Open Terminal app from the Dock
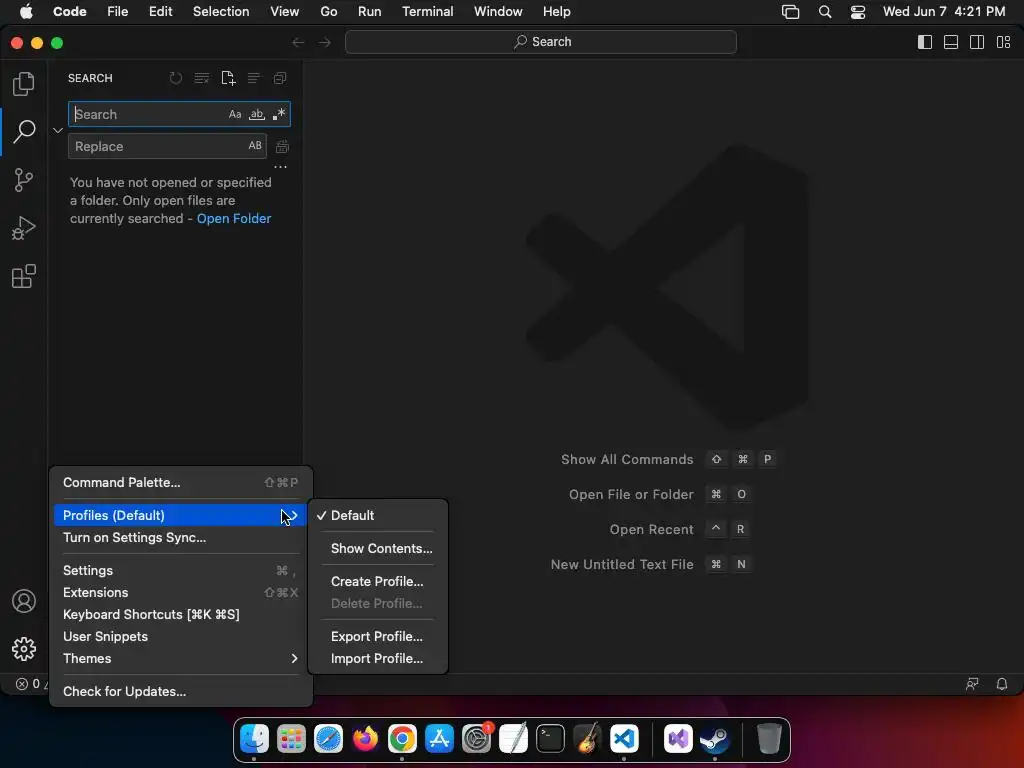1024x768 pixels. coord(550,739)
